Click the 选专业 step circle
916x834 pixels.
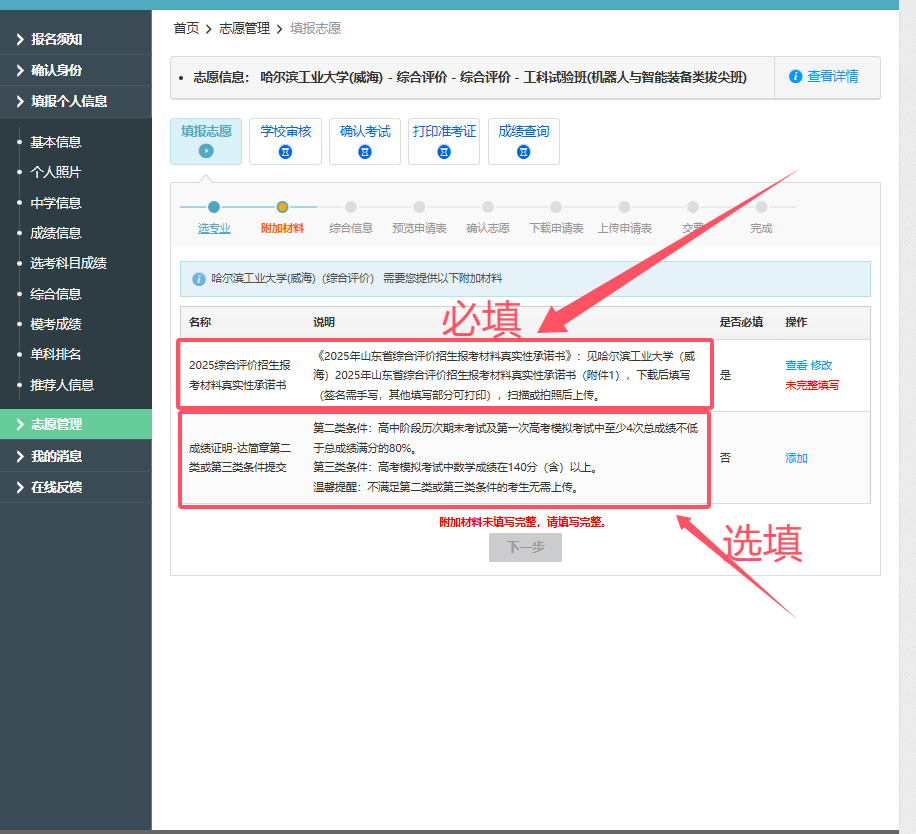214,207
